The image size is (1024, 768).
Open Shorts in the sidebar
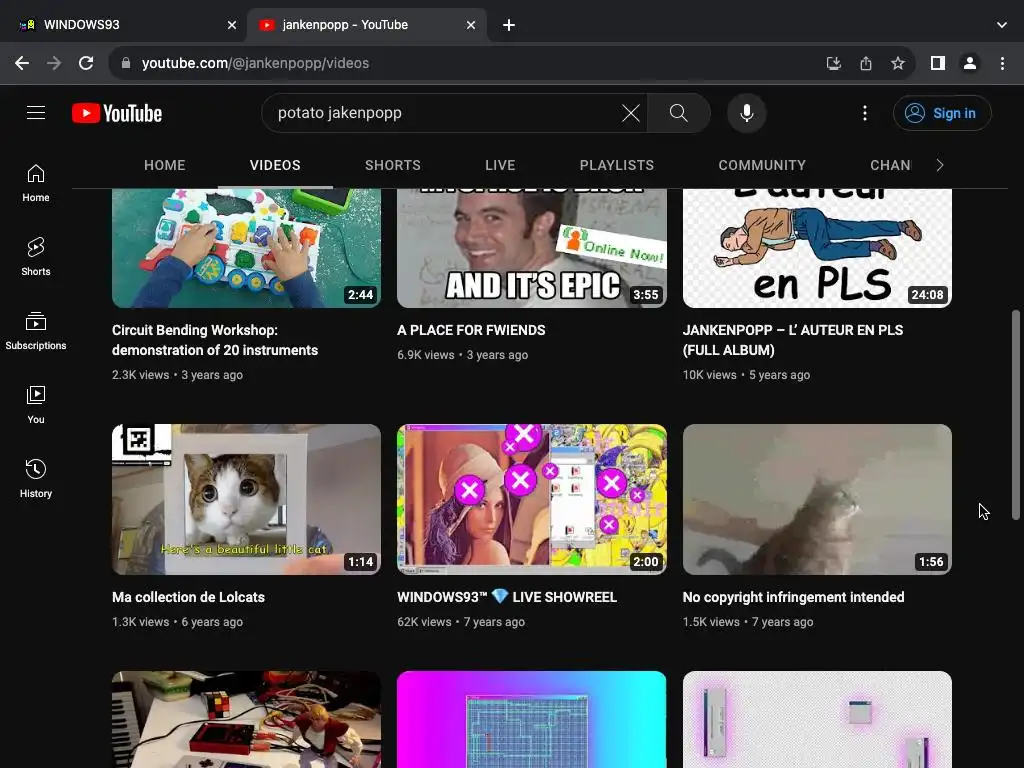[36, 257]
